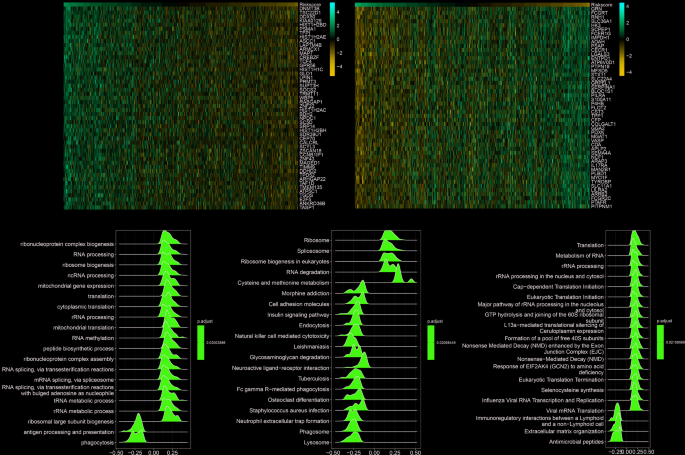The width and height of the screenshot is (685, 455).
Task: Click the 'Cysteine and methionine metabolism' label
Action: 284,283
